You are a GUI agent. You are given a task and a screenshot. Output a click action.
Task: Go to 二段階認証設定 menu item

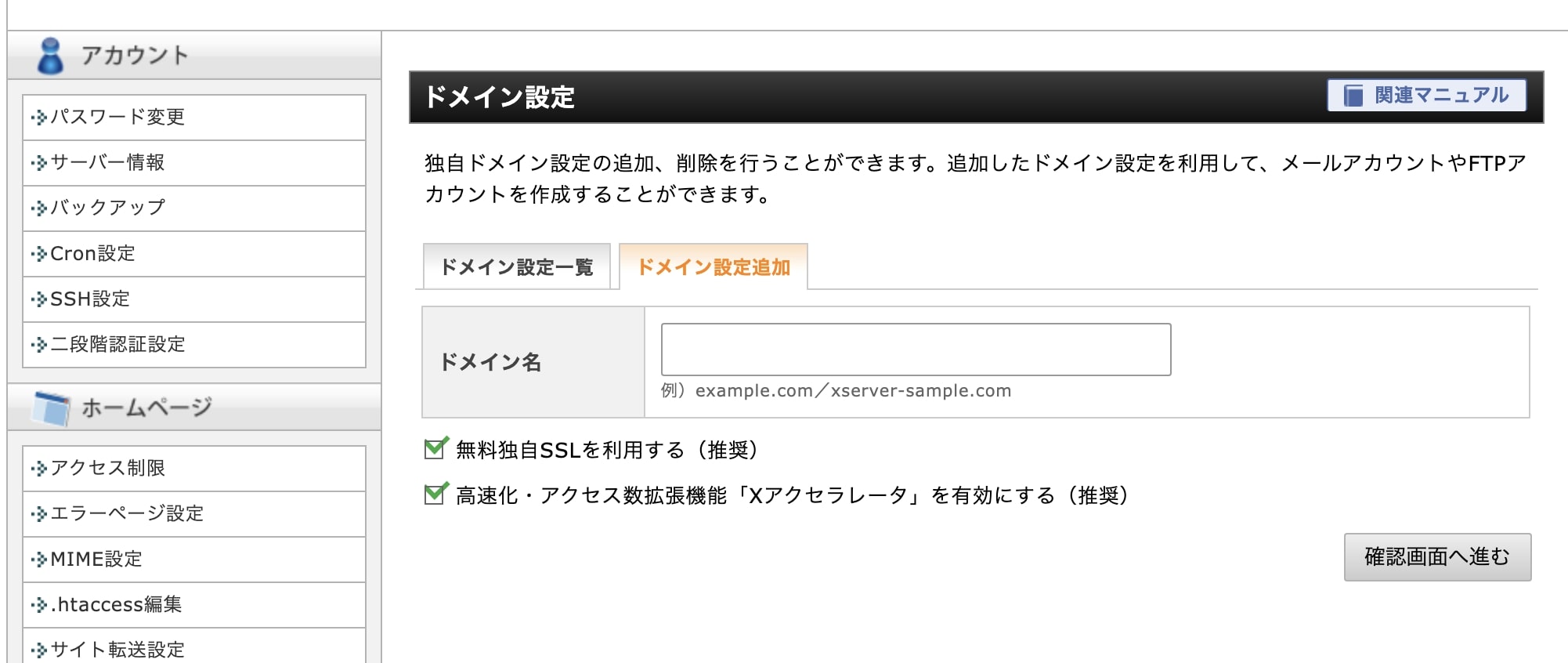click(117, 345)
